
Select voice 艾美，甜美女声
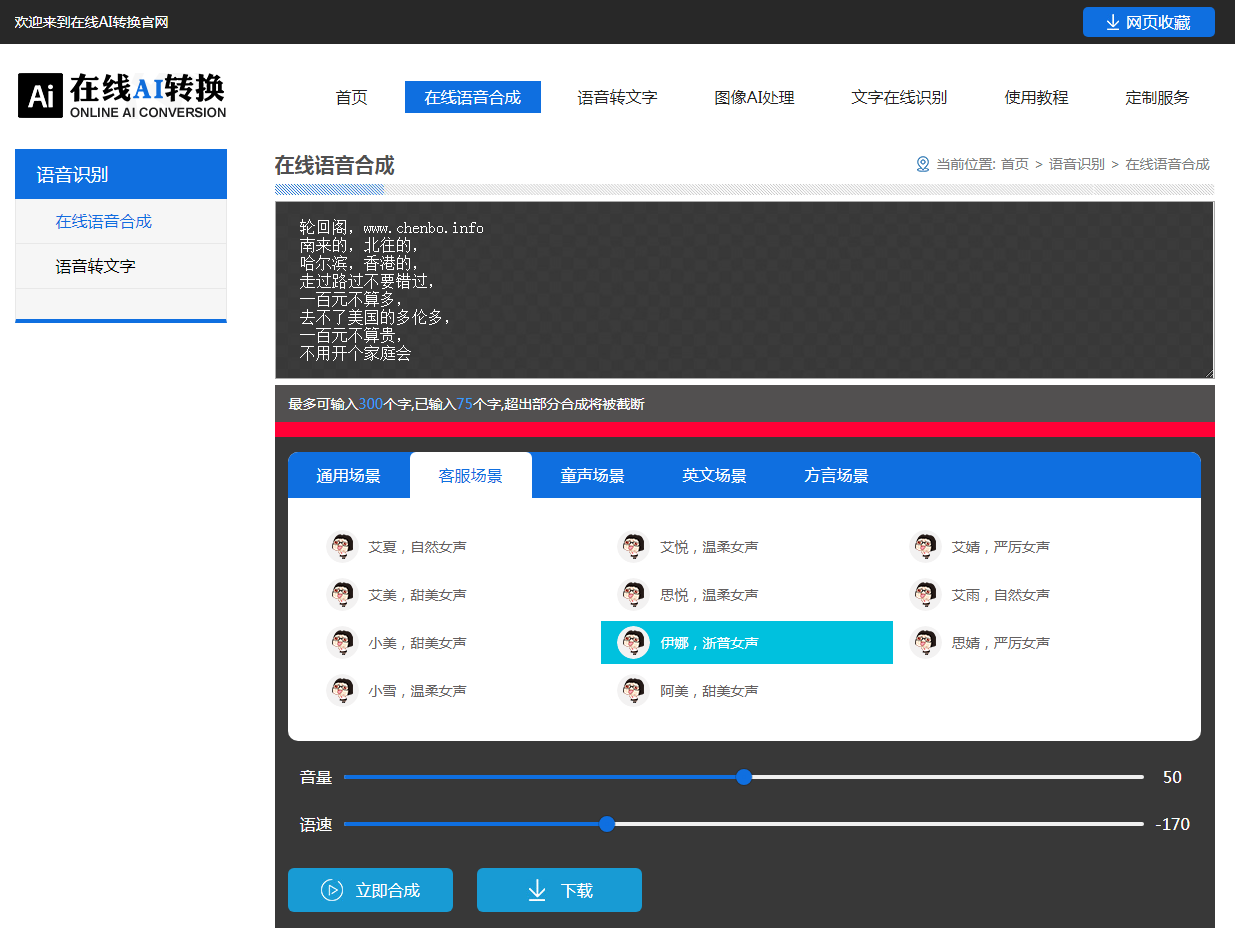pyautogui.click(x=416, y=595)
